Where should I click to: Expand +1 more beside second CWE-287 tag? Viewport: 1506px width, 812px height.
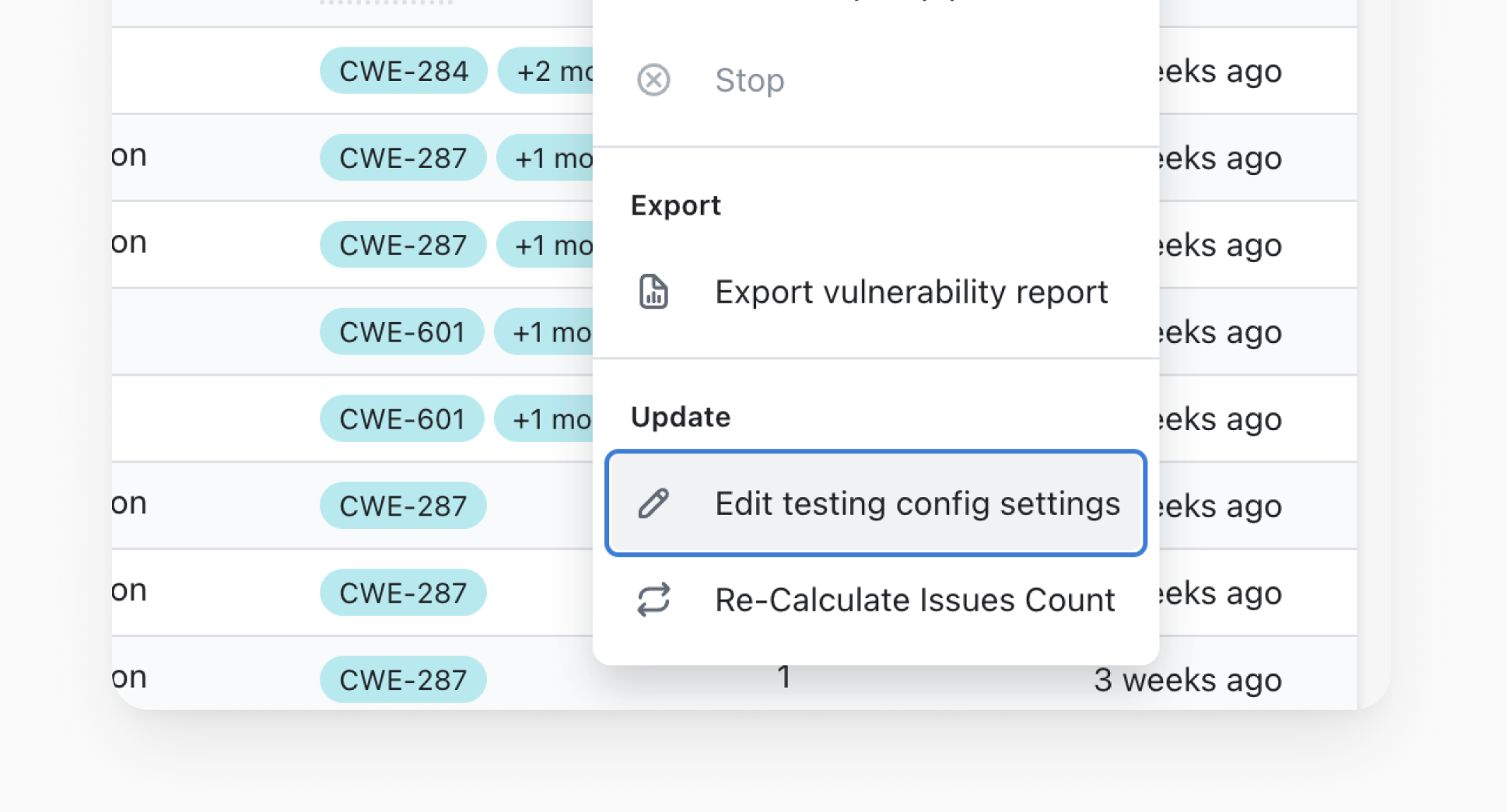[547, 245]
